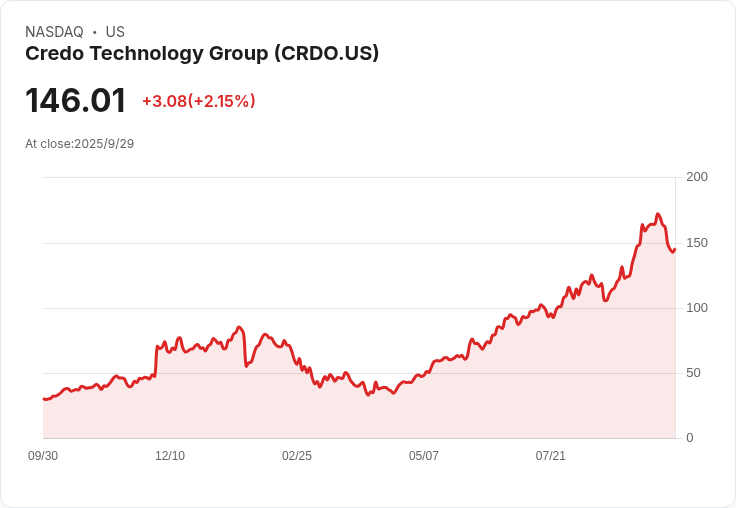Viewport: 736px width, 508px height.
Task: Select the 05/07 date on x-axis
Action: [x=423, y=456]
